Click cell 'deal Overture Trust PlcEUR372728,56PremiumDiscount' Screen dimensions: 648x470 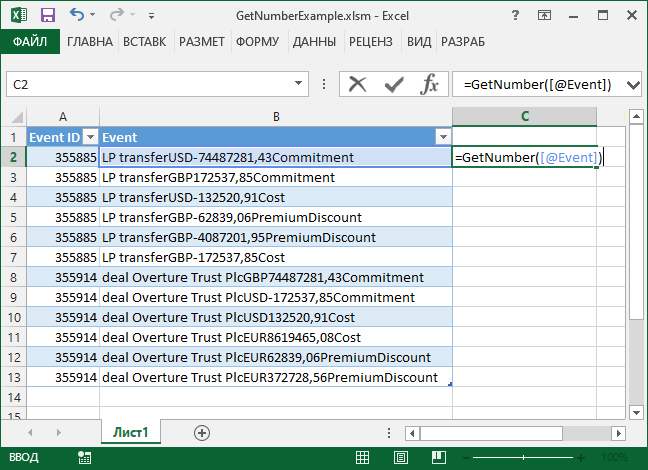tap(276, 377)
